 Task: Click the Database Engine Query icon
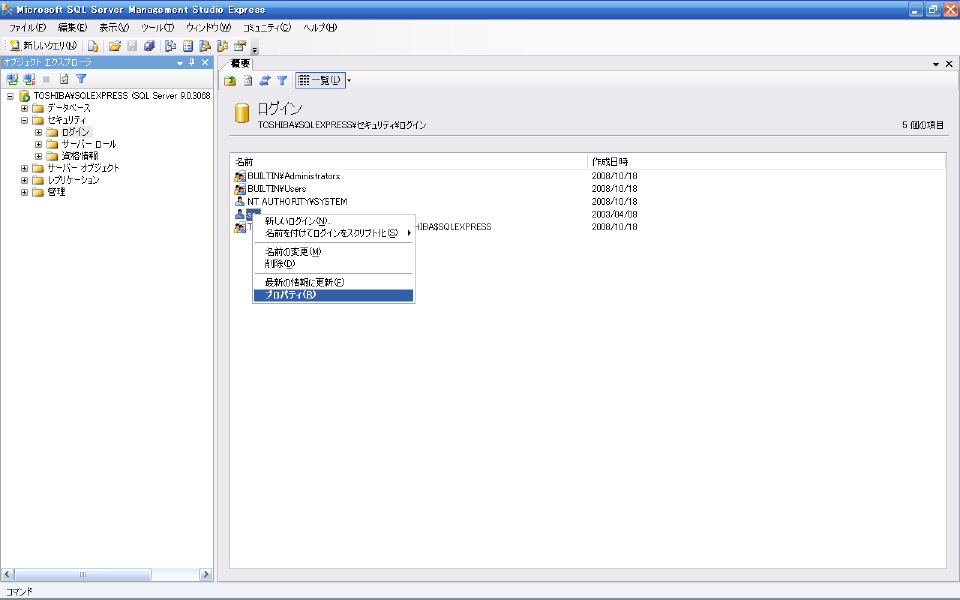[93, 46]
